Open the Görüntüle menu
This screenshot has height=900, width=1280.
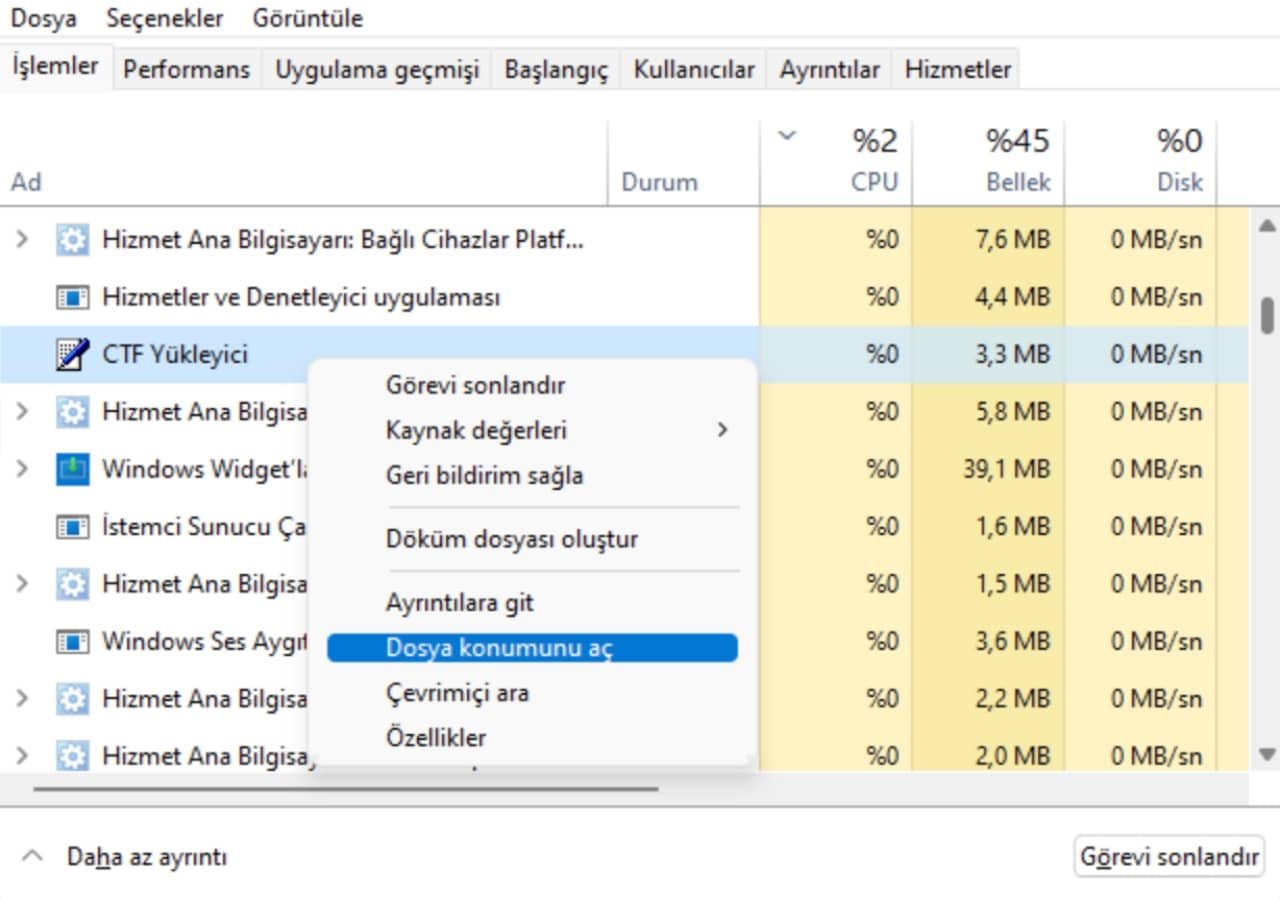(x=307, y=18)
